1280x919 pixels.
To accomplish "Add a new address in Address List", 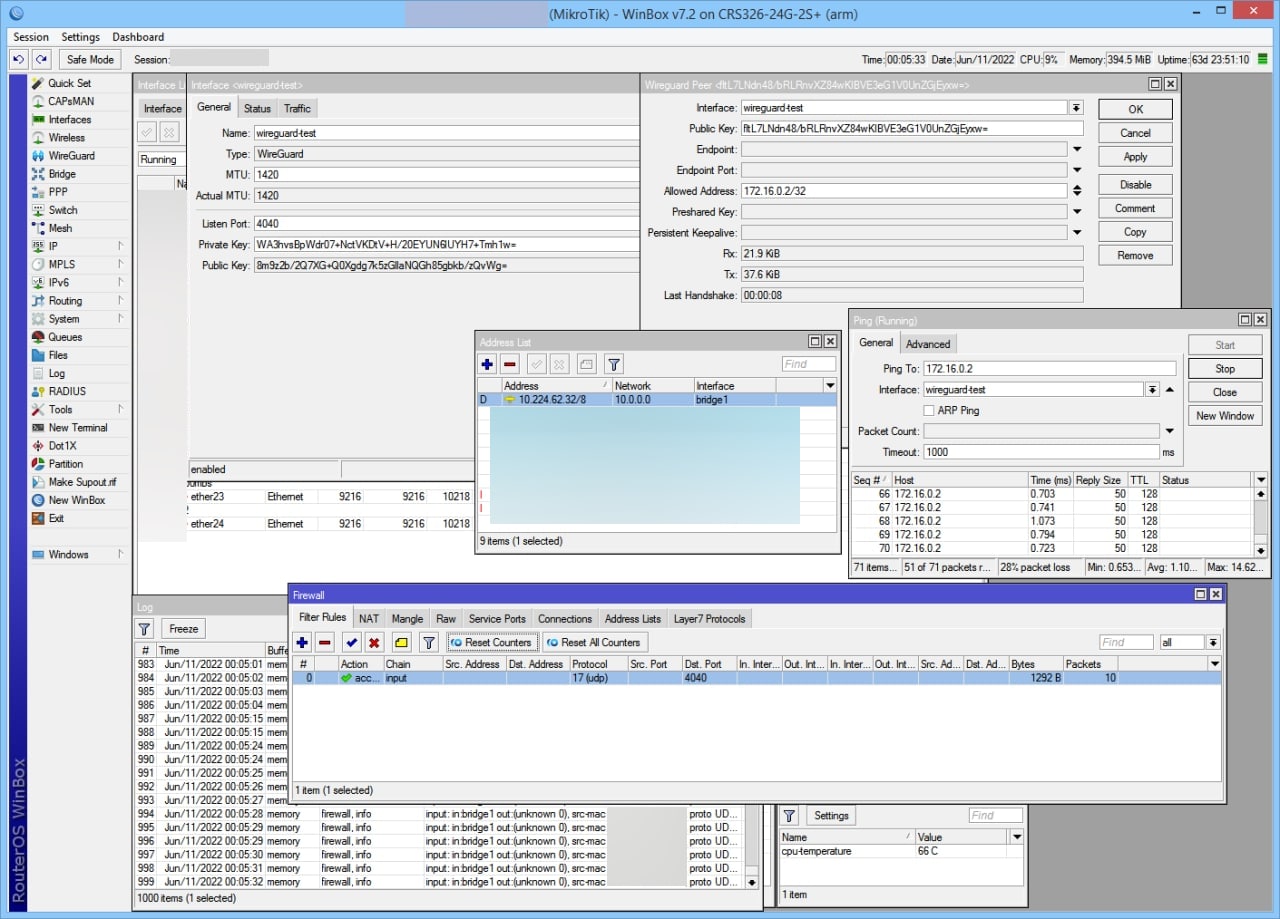I will [487, 365].
